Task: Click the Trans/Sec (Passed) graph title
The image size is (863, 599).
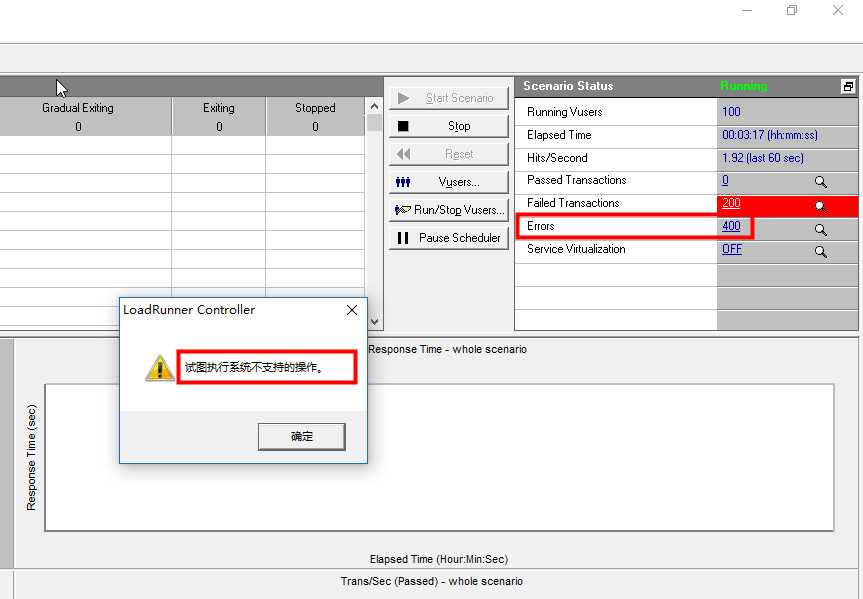Action: (x=432, y=581)
